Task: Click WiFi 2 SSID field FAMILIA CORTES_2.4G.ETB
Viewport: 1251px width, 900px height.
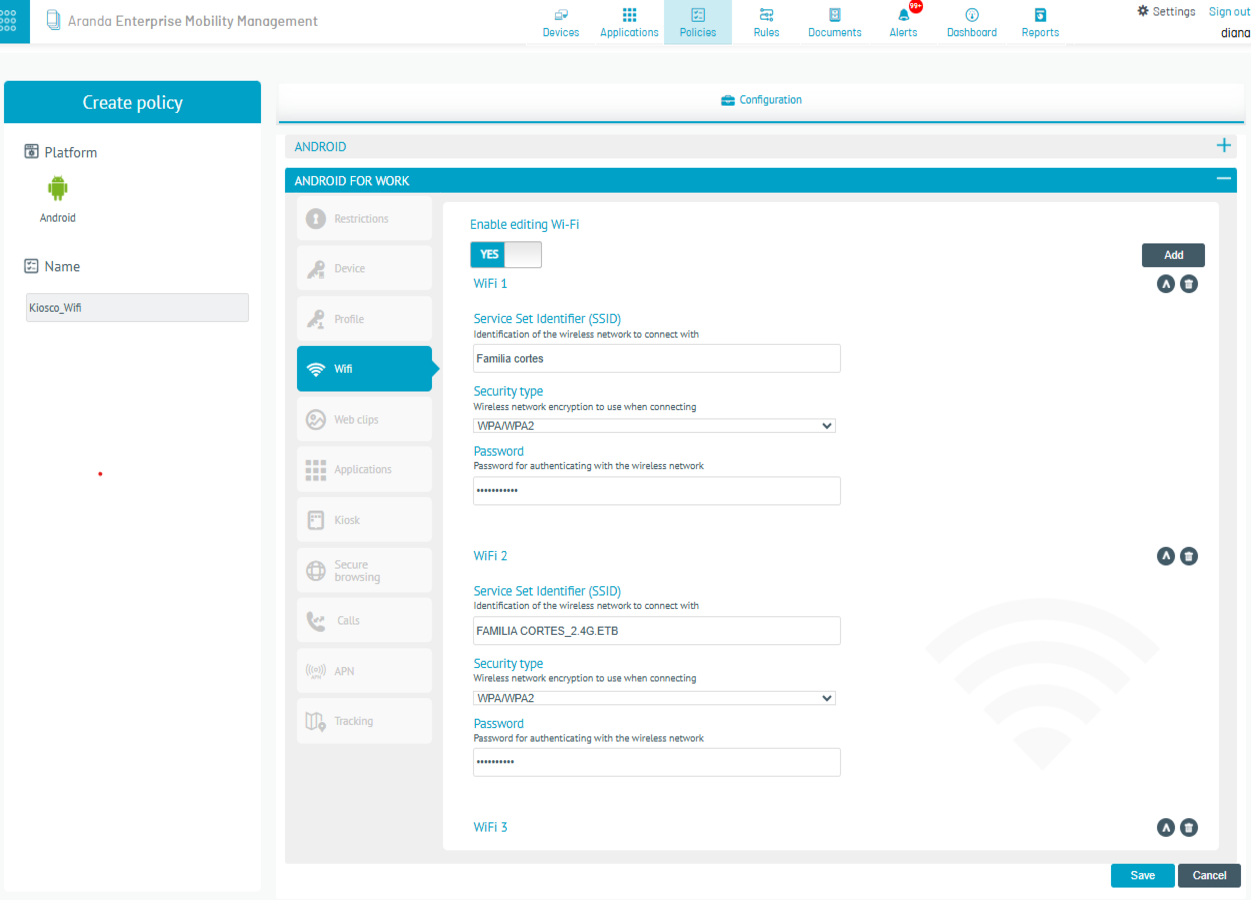Action: [657, 630]
